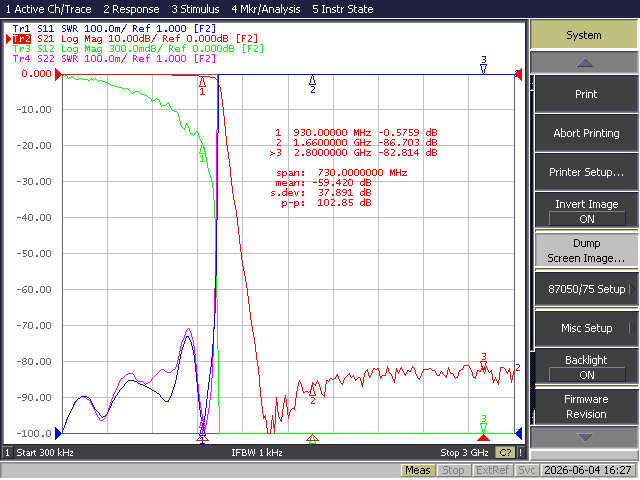Click the -50.00 Y-axis scale label

[34, 253]
